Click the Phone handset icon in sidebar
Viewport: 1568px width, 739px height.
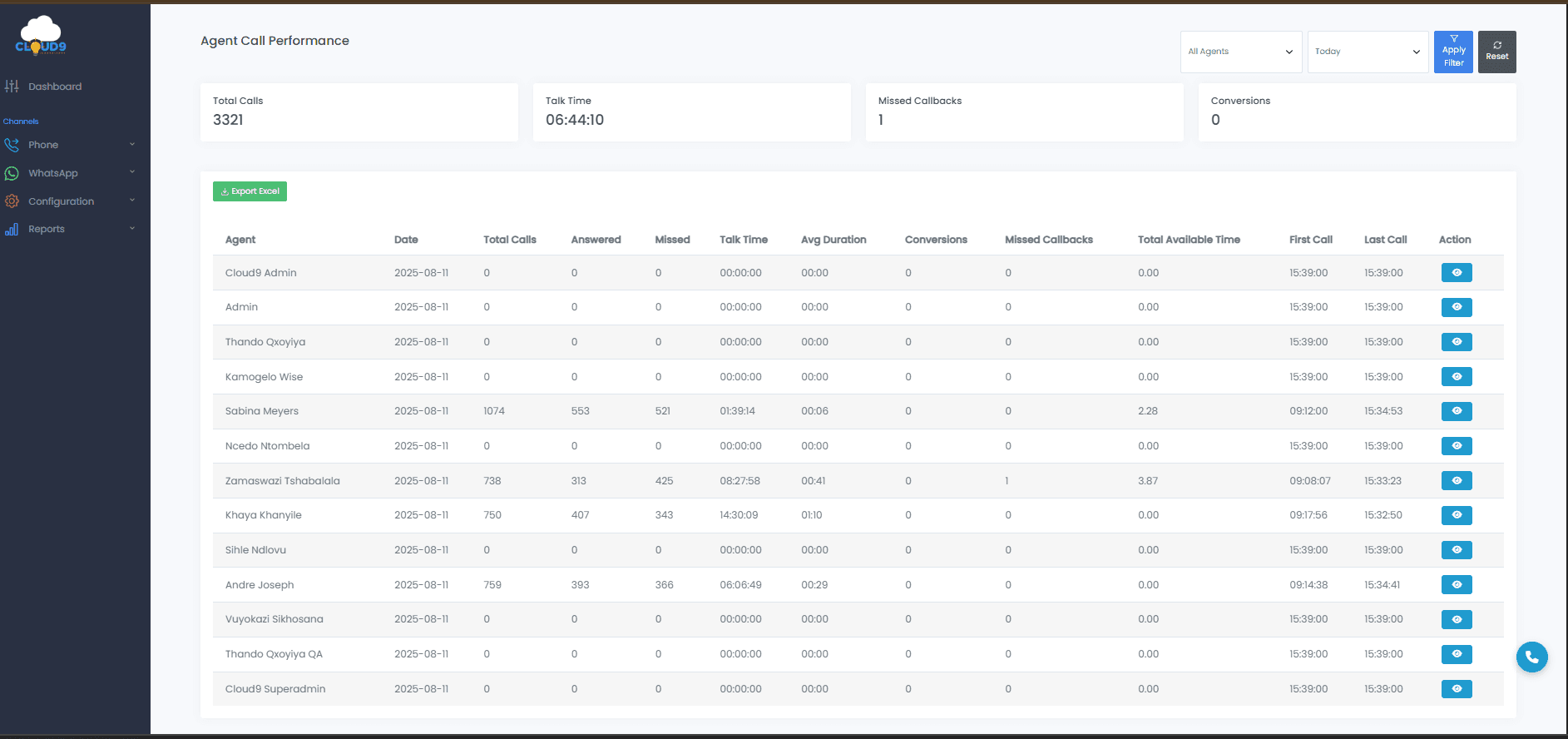pos(12,145)
